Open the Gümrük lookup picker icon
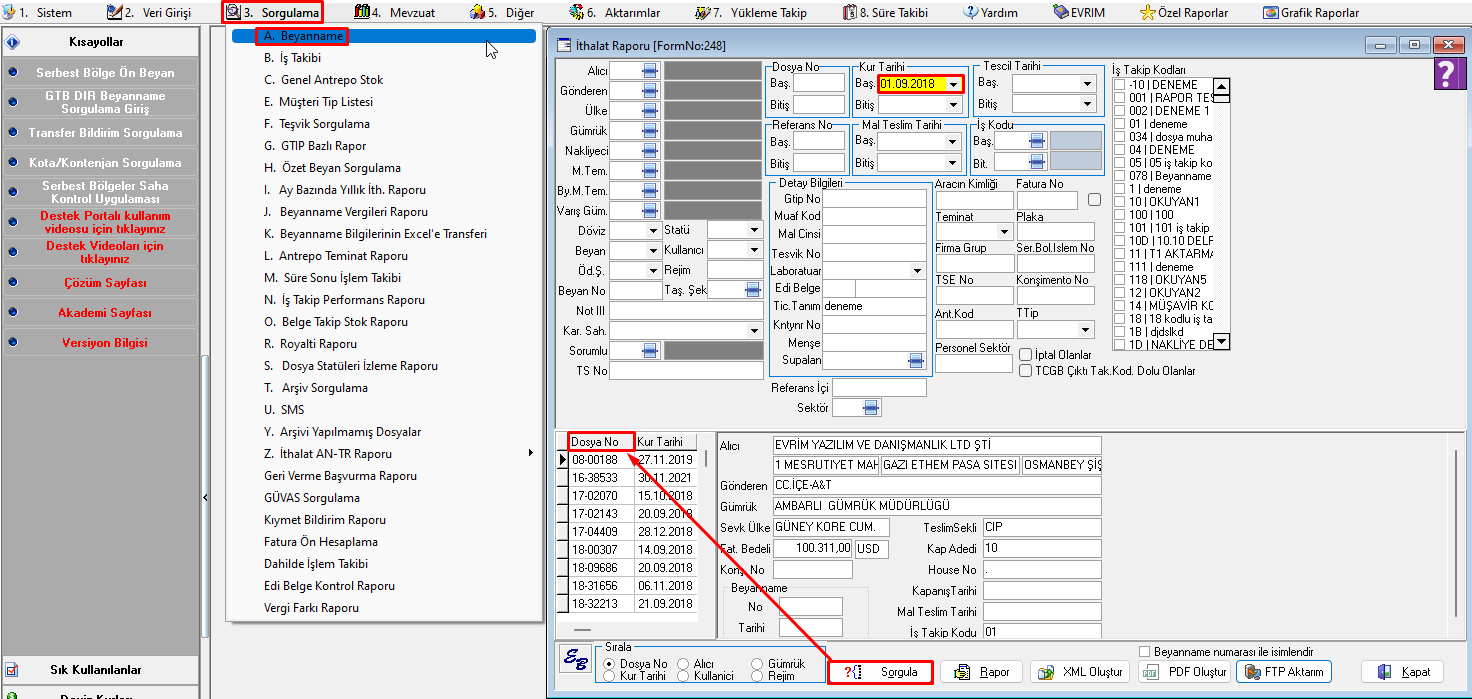 coord(650,130)
